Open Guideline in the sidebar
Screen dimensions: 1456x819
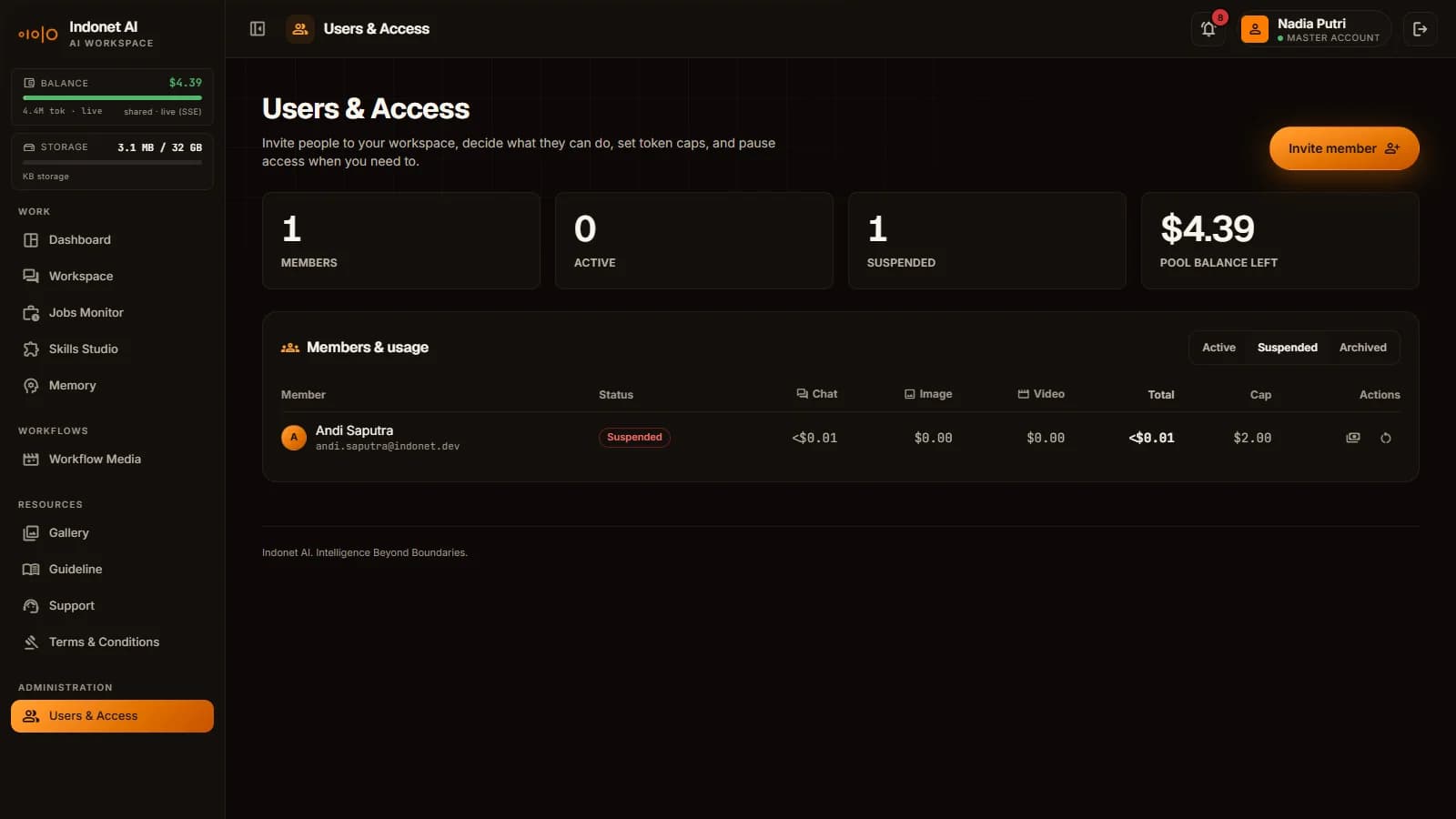point(112,570)
